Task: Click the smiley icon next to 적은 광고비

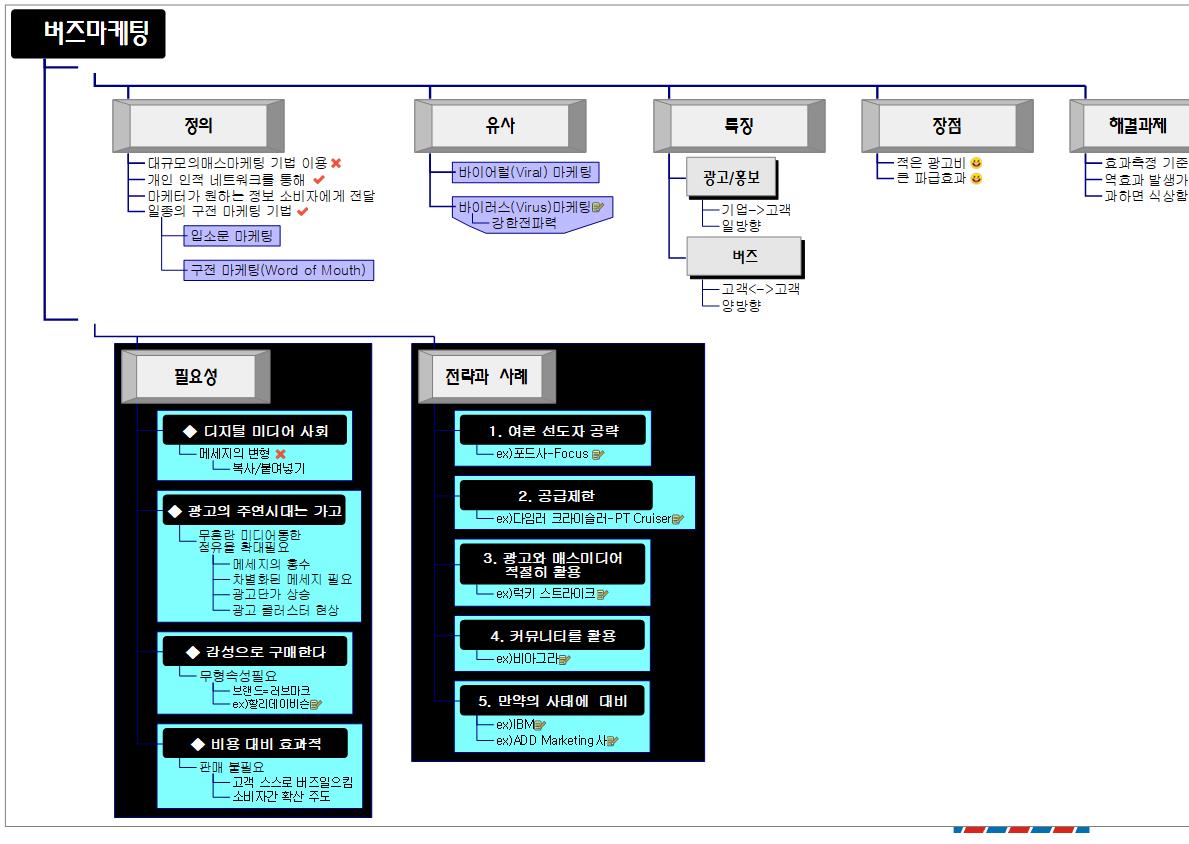Action: tap(977, 162)
